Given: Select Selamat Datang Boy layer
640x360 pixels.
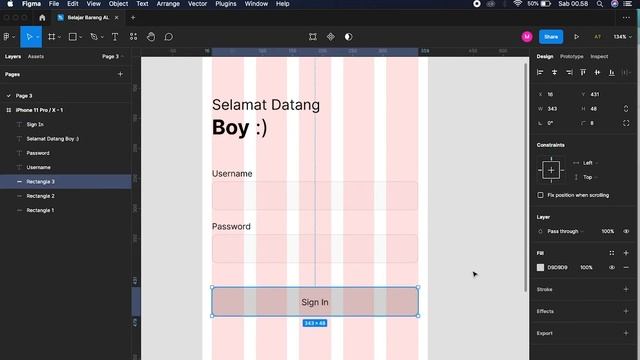Looking at the screenshot, I should click(65, 139).
